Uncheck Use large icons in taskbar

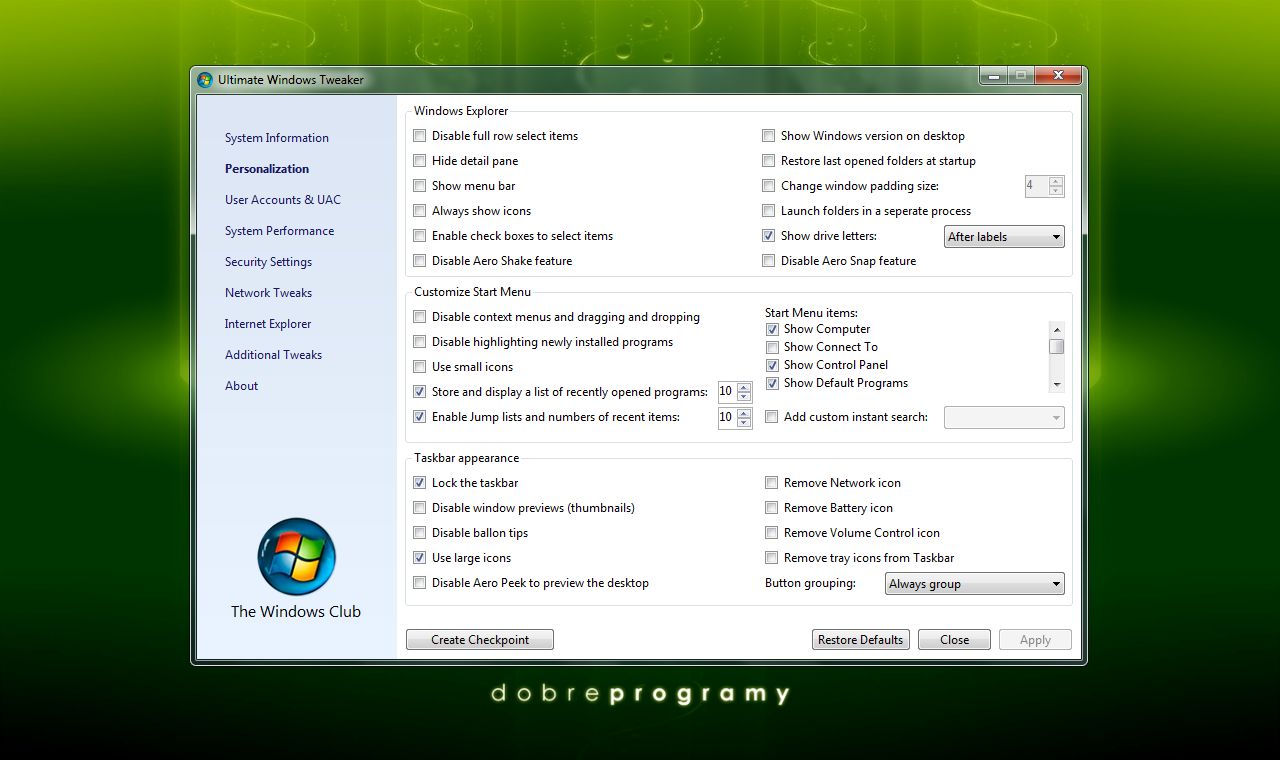pos(420,558)
